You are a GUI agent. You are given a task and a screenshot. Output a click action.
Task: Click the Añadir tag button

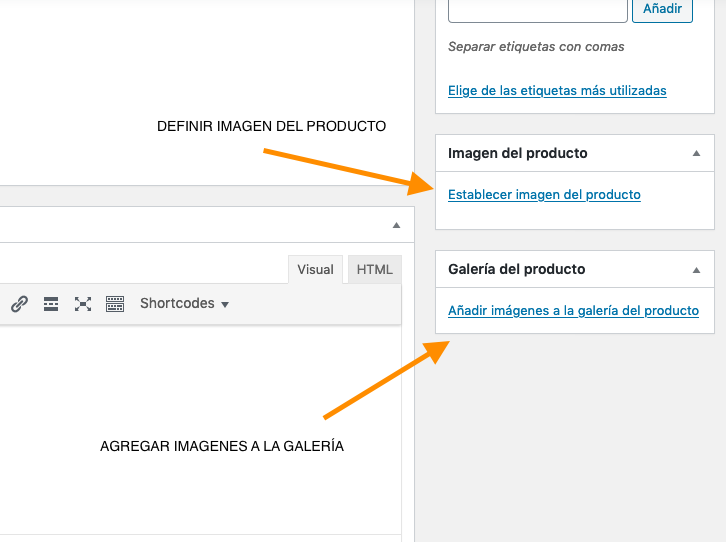(662, 8)
